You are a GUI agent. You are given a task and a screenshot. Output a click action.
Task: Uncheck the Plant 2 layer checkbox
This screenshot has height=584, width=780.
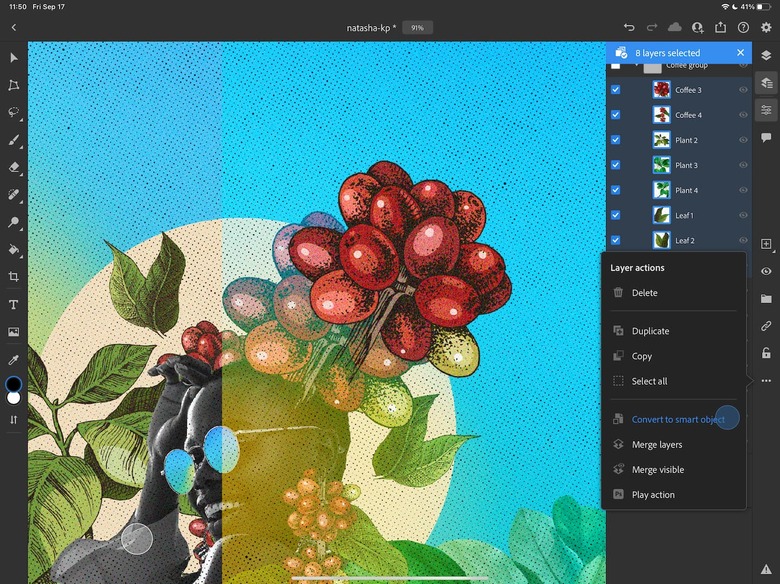coord(615,140)
